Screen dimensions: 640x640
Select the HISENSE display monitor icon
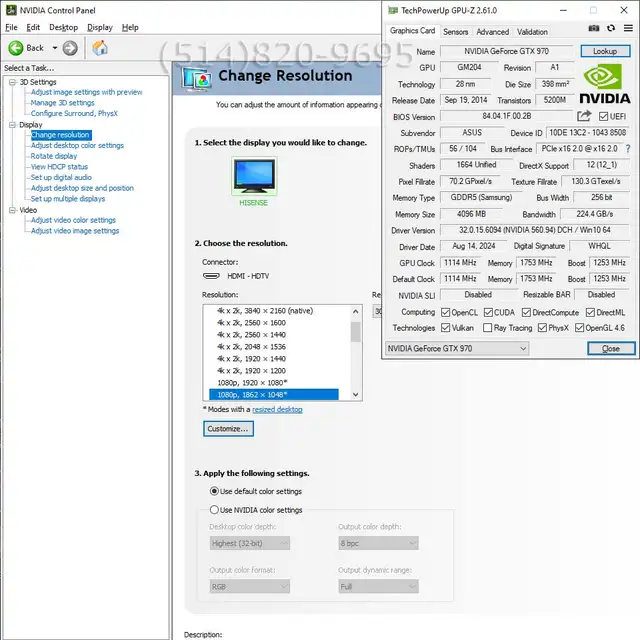point(254,176)
